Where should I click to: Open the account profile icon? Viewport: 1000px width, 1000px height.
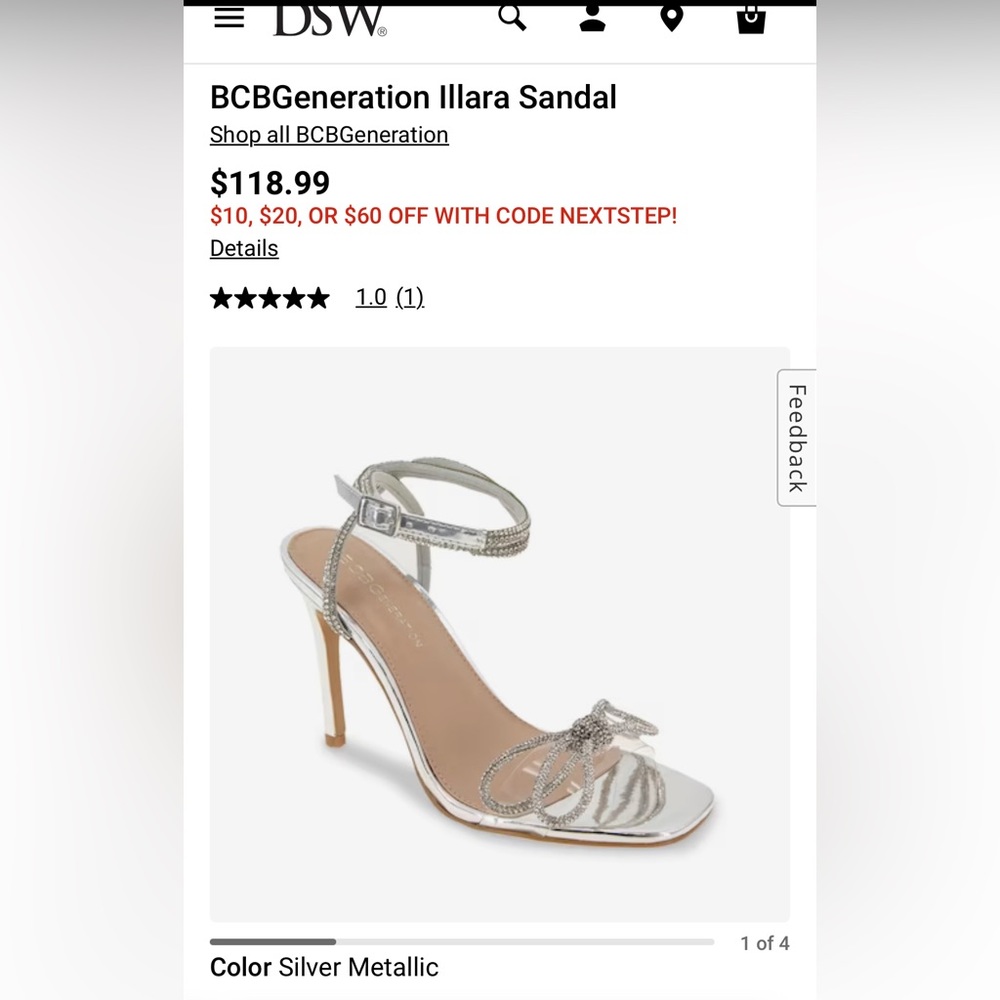click(x=591, y=18)
